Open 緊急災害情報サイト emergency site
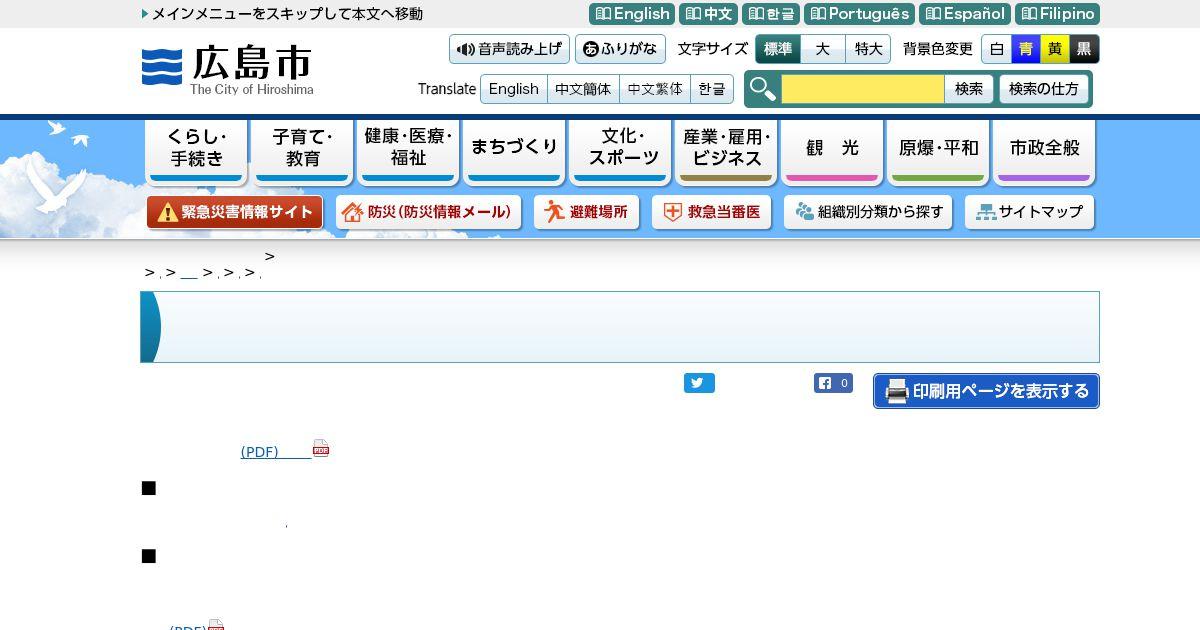 (235, 212)
